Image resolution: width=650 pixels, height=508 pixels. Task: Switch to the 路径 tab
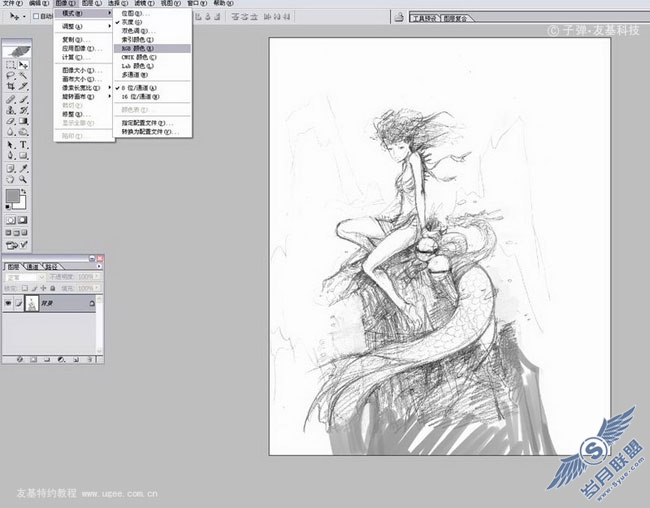click(x=51, y=267)
